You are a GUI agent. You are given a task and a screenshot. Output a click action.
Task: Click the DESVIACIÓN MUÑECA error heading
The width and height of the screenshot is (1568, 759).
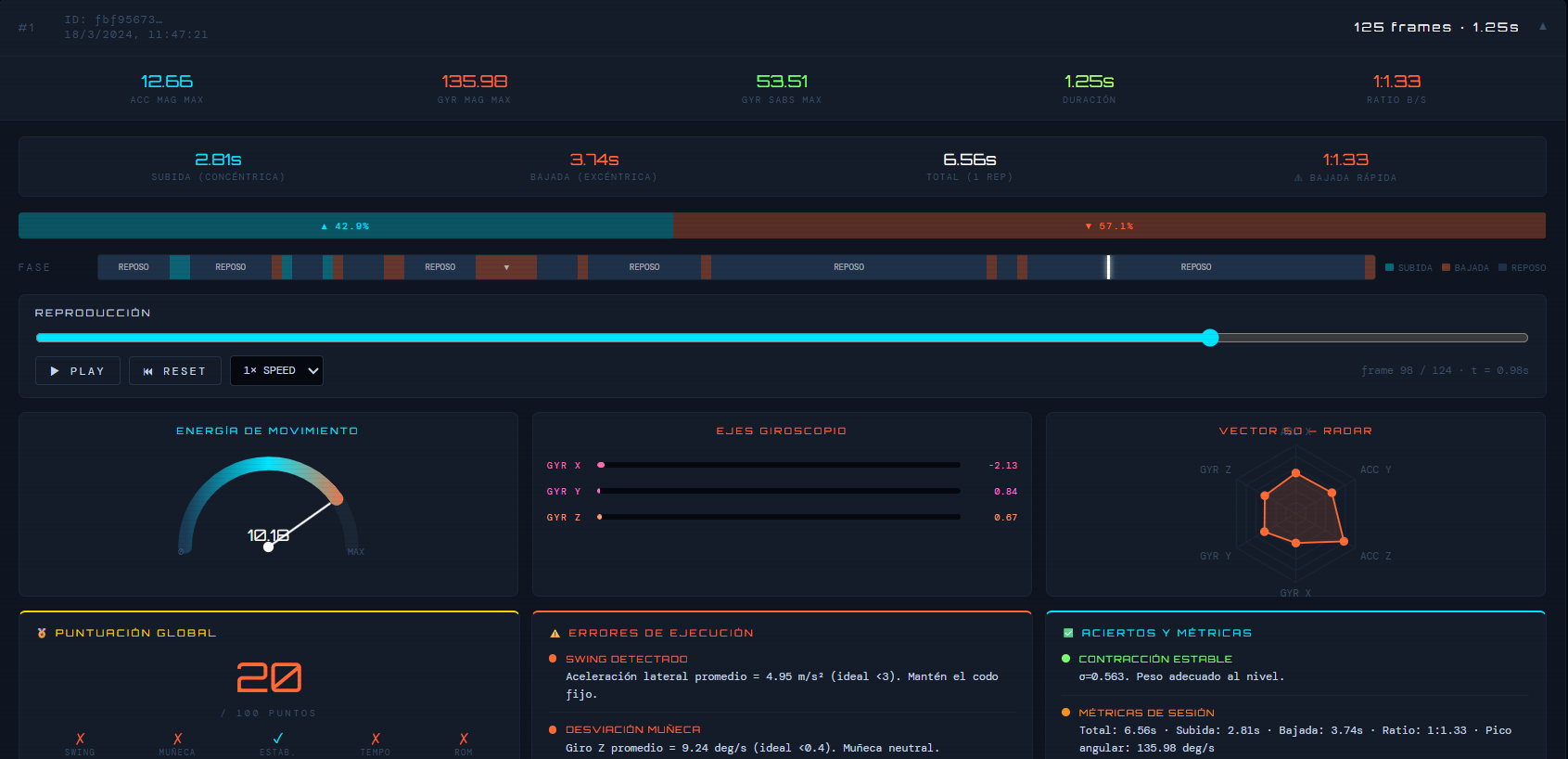tap(633, 729)
